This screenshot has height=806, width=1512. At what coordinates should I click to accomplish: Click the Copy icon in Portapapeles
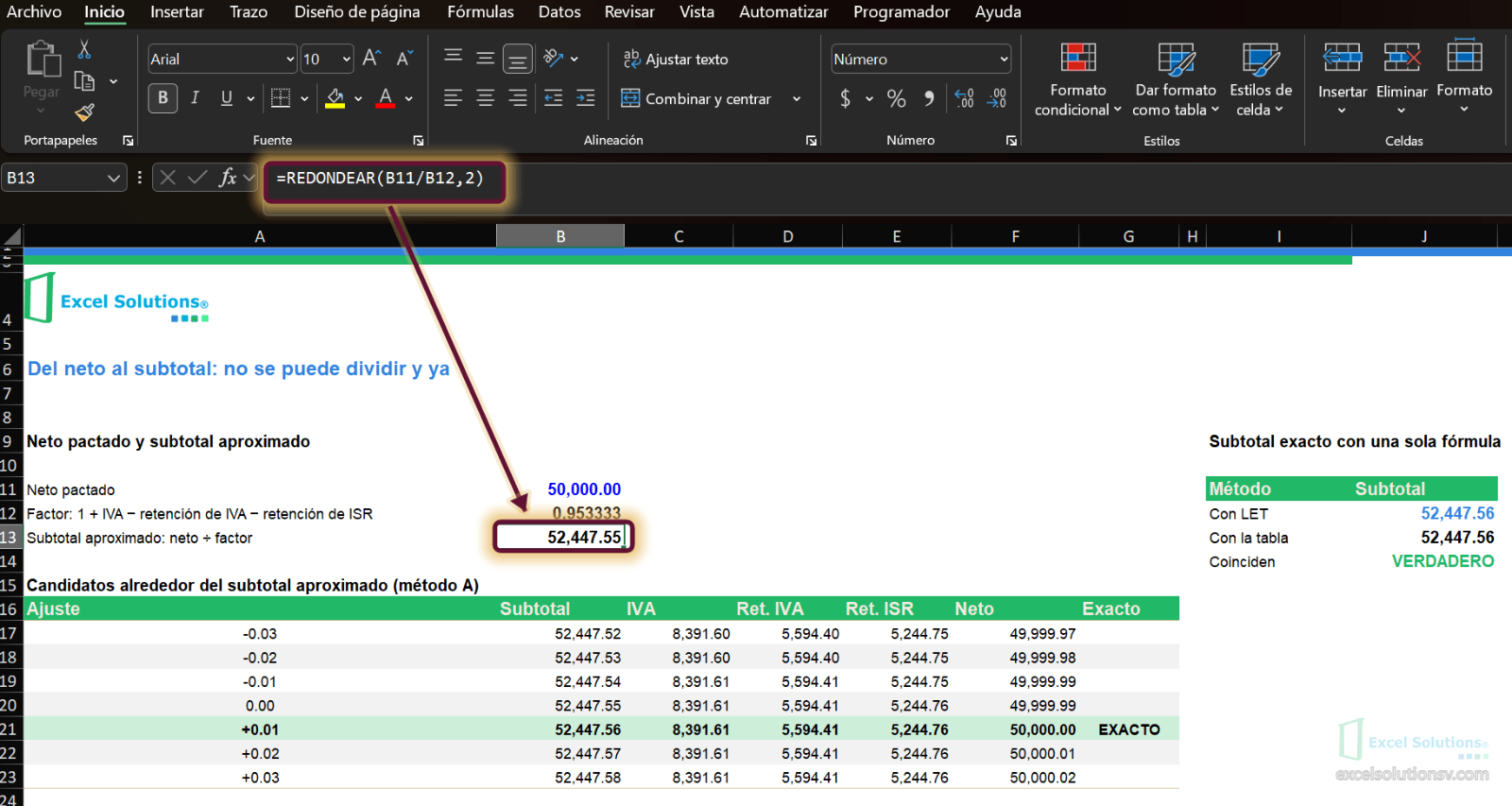84,81
